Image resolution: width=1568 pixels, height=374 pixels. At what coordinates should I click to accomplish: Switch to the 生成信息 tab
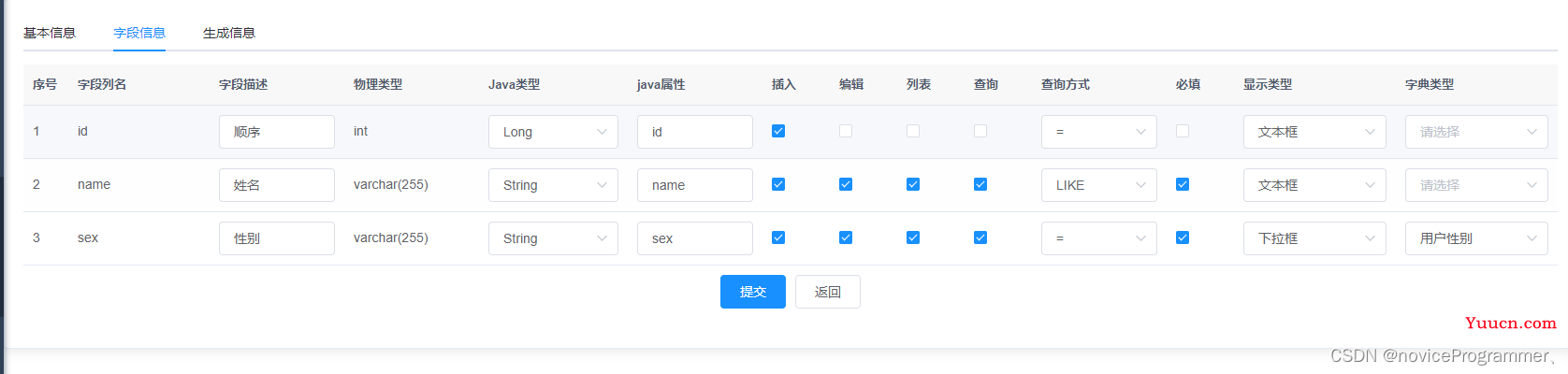(x=229, y=33)
